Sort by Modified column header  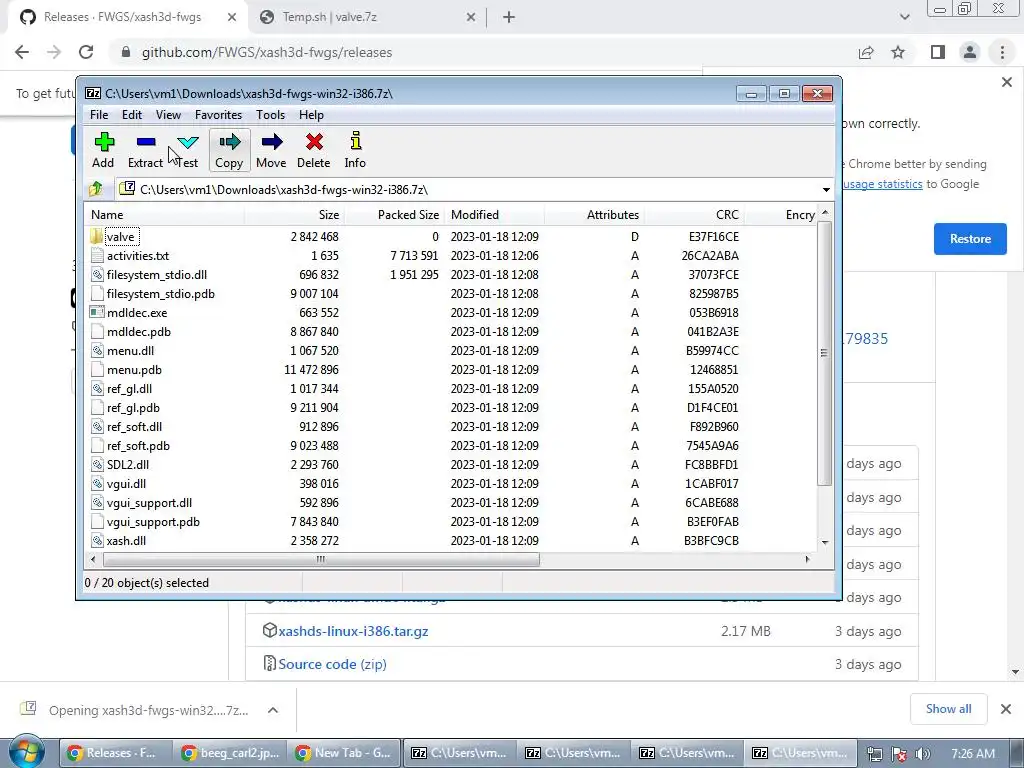[494, 215]
